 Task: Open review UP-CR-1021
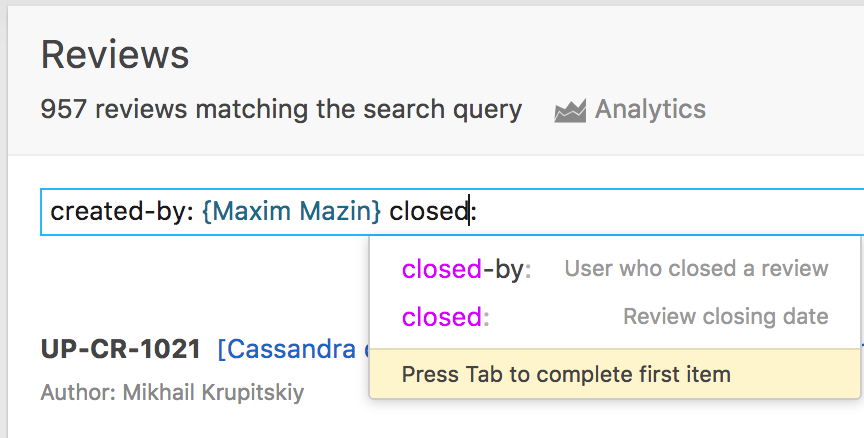click(x=121, y=349)
